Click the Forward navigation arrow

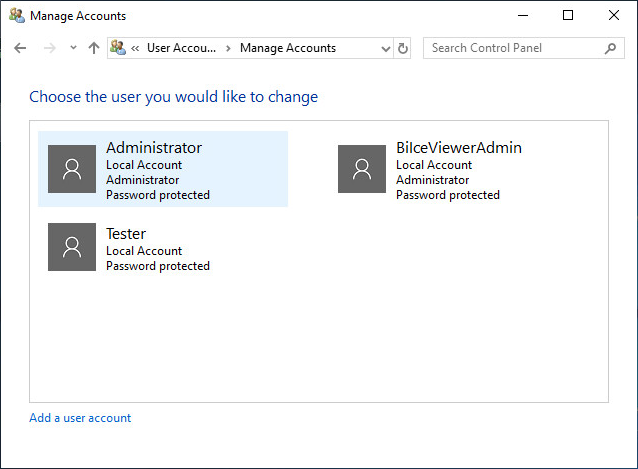(49, 48)
